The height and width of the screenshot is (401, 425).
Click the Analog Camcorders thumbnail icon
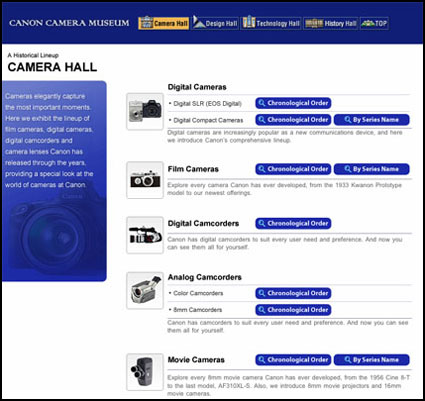(145, 290)
